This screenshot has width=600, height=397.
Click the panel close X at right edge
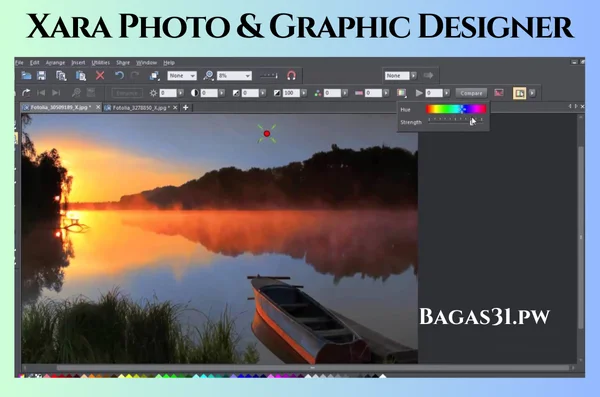pyautogui.click(x=582, y=106)
